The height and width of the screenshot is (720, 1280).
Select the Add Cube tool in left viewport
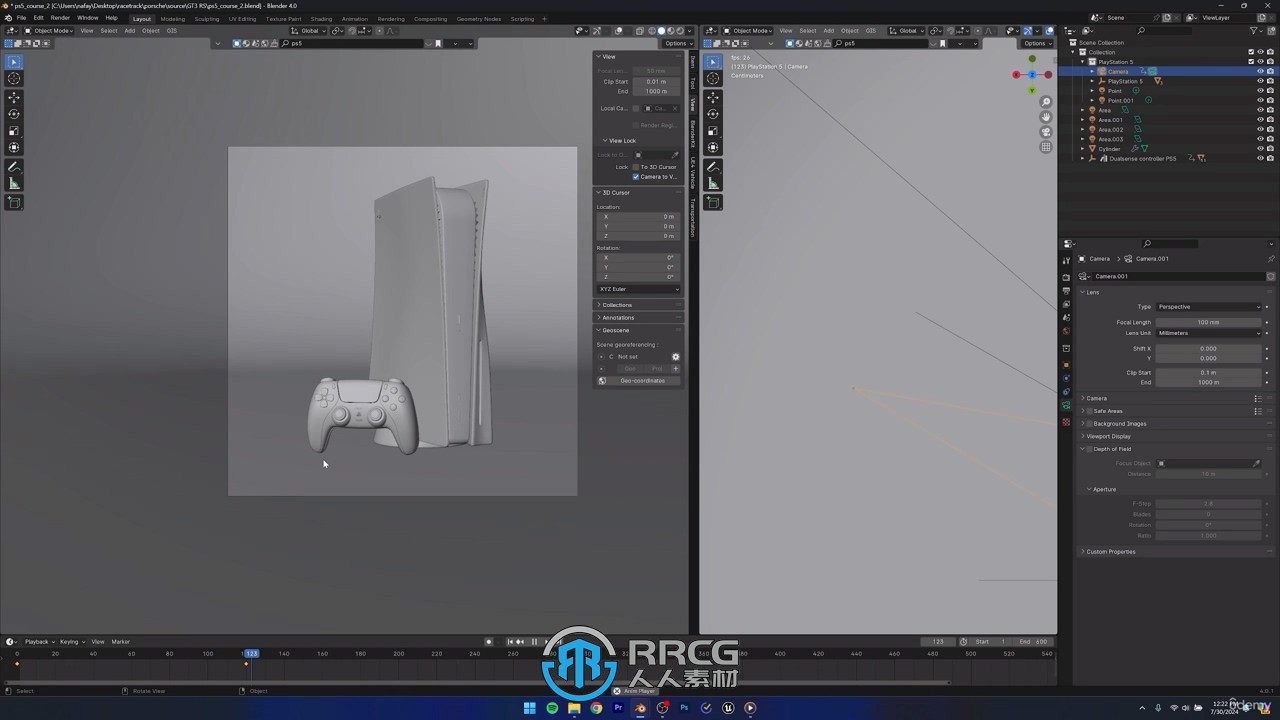(14, 202)
